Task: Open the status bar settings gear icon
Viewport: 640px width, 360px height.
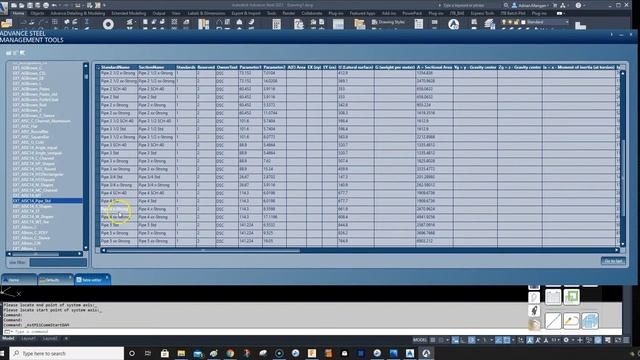Action: (566, 340)
